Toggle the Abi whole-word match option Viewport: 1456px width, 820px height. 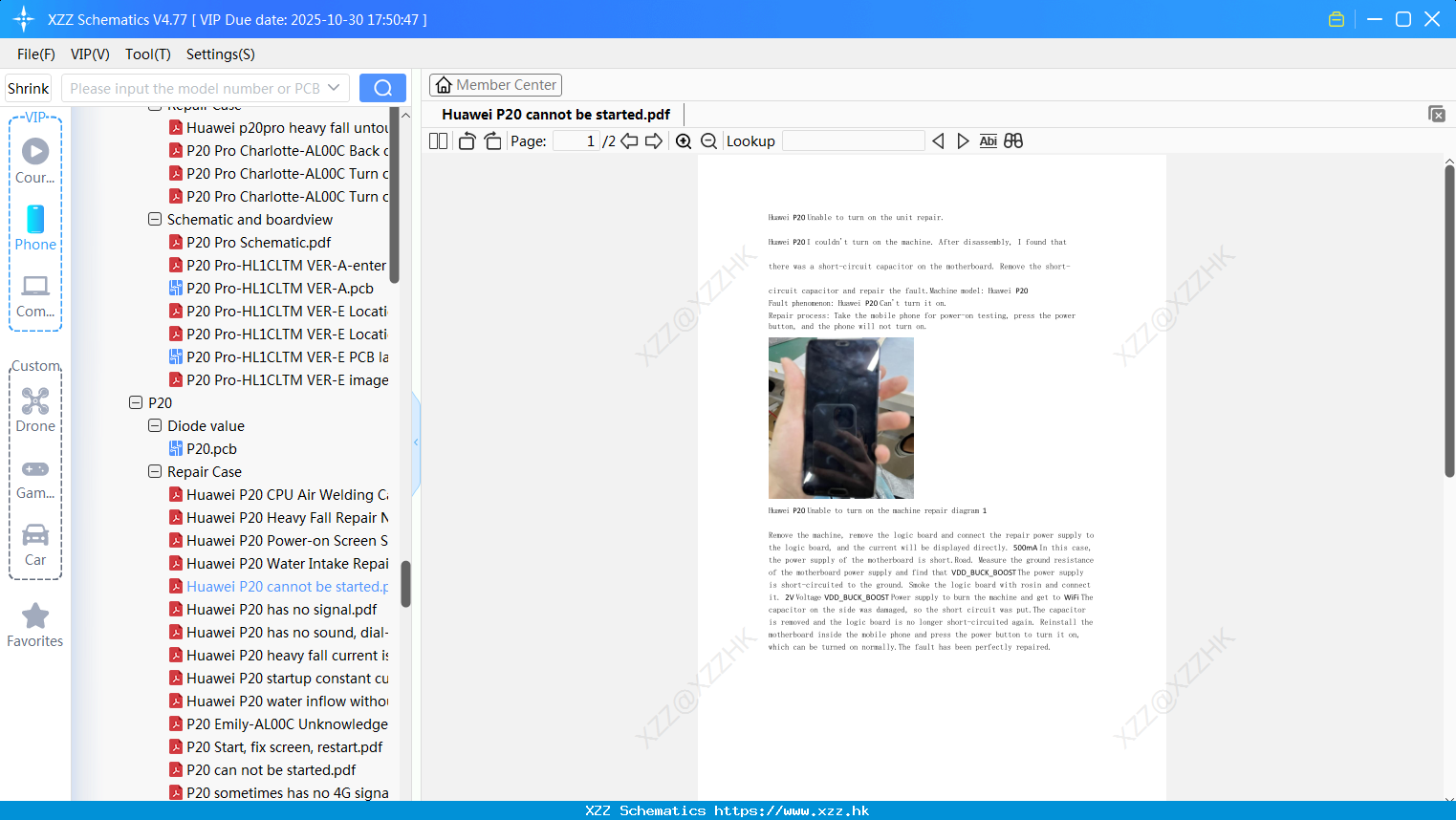click(989, 141)
